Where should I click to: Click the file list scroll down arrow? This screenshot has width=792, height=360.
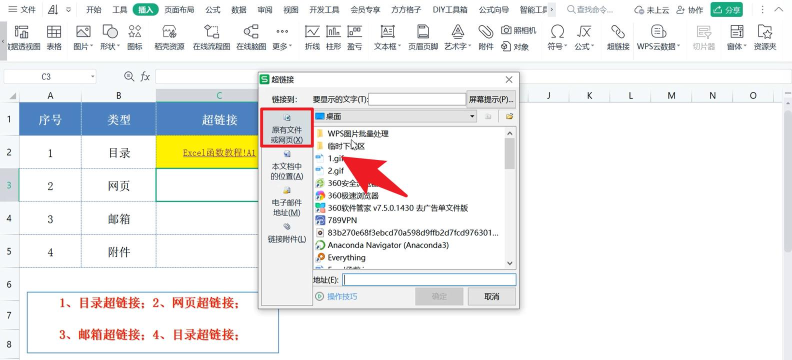(509, 264)
